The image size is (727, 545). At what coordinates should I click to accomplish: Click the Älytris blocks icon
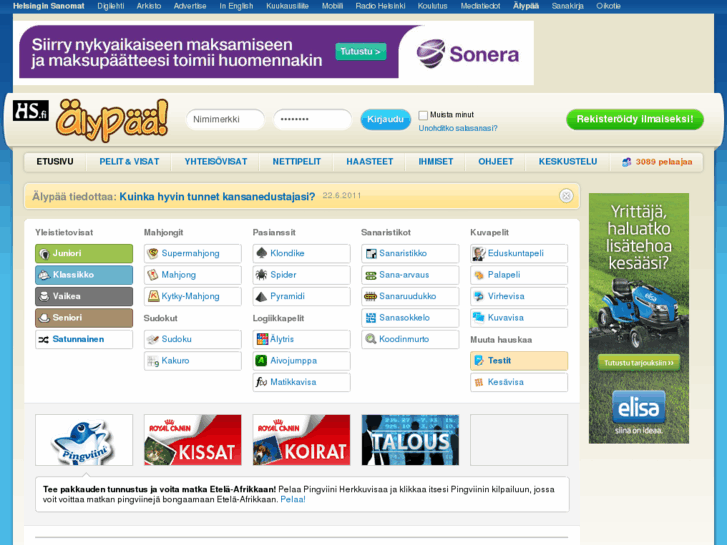pos(262,339)
